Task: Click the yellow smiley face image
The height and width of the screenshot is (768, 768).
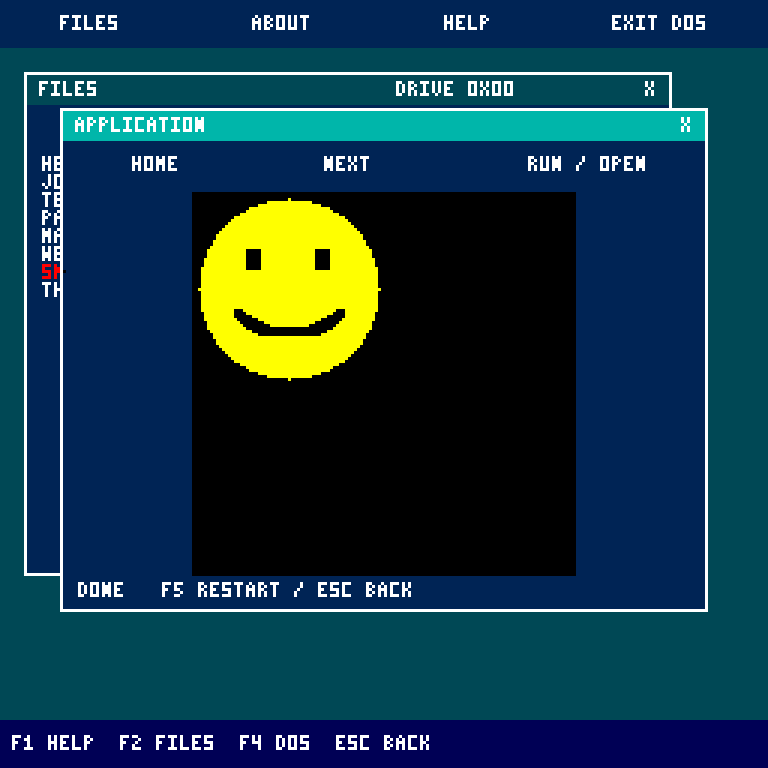Action: click(289, 289)
